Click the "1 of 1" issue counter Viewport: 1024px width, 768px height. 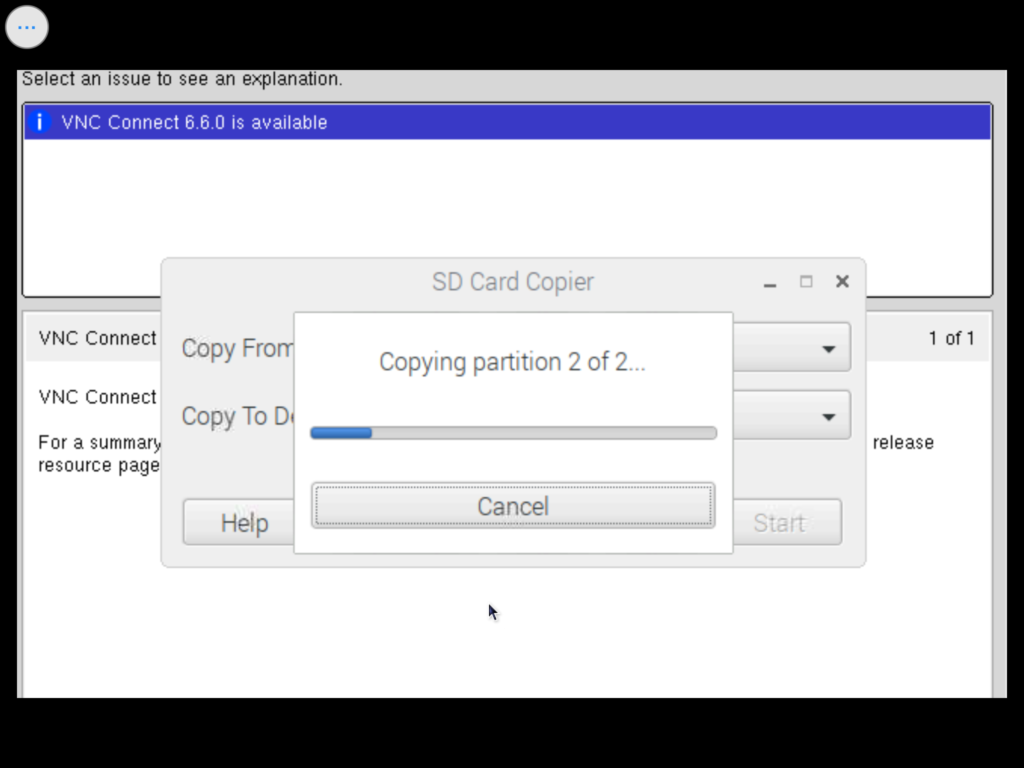[951, 338]
